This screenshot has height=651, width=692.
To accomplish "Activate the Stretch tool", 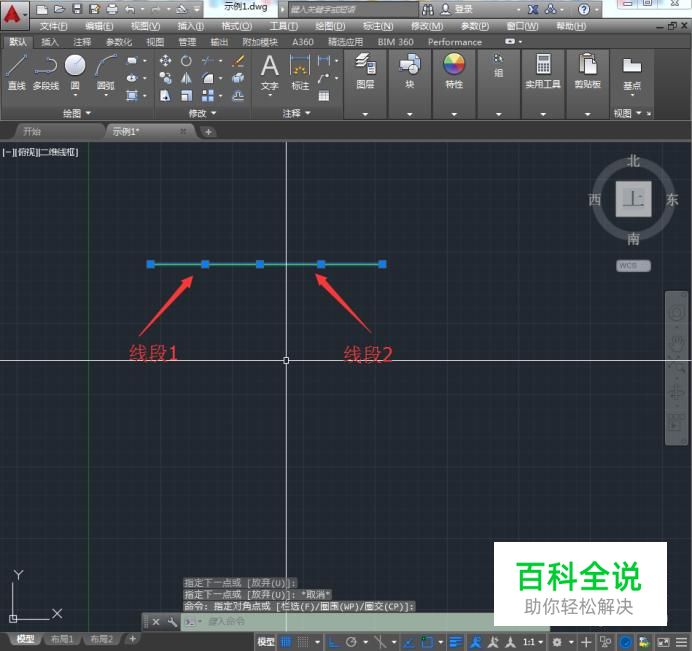I will point(165,96).
